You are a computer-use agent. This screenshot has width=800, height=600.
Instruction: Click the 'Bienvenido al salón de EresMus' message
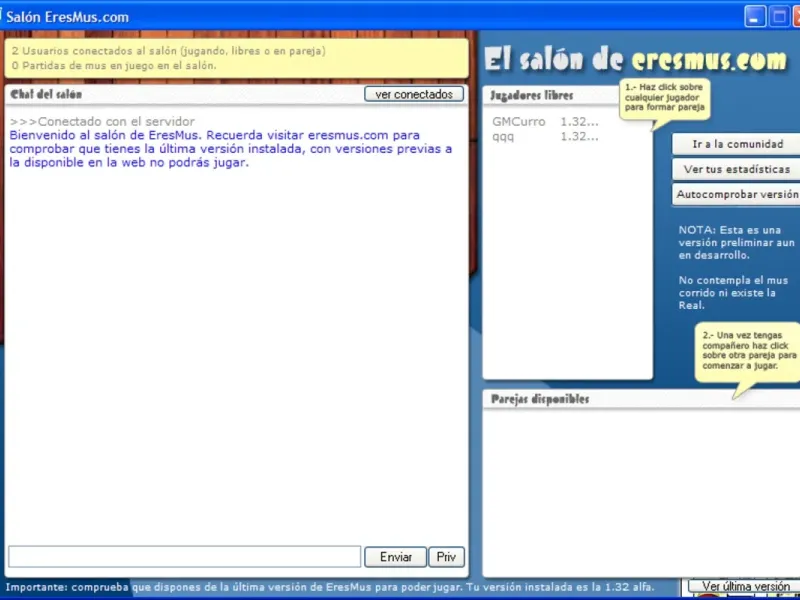(x=231, y=149)
